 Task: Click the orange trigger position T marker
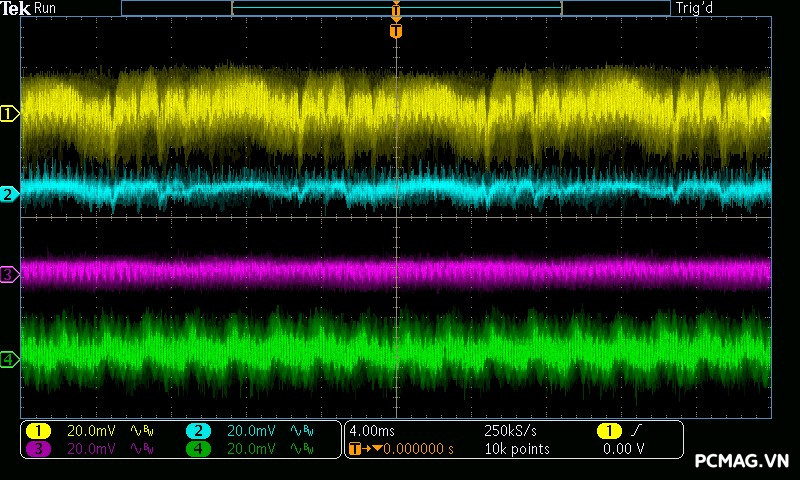[x=396, y=31]
